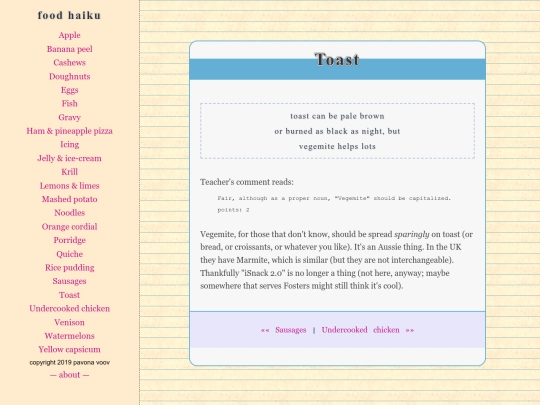Go to Jelly & ice-cream
540x405 pixels.
click(70, 158)
